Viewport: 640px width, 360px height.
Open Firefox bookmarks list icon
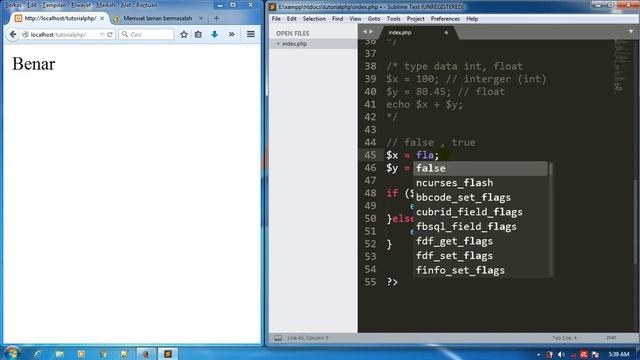(198, 35)
